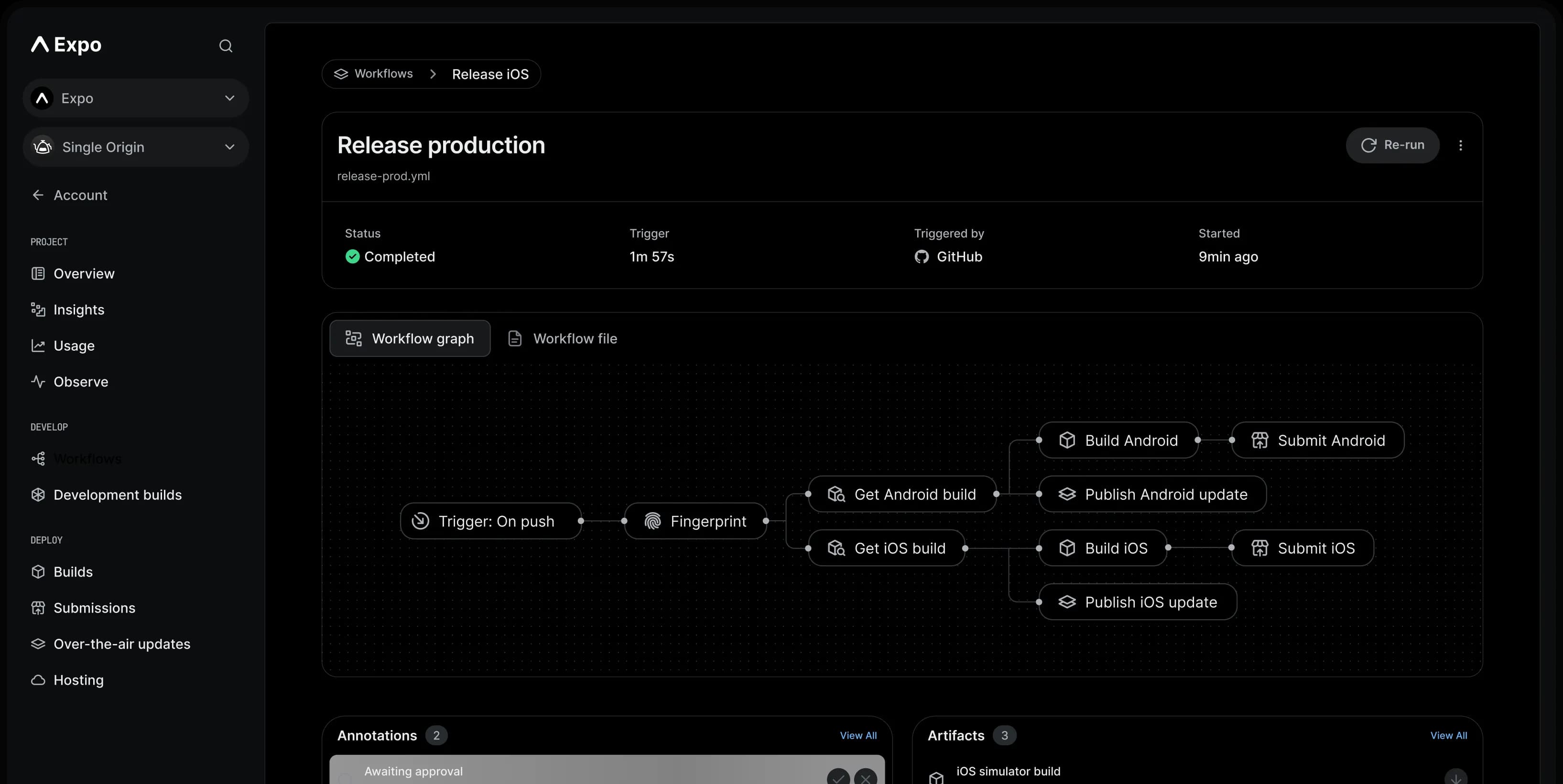Open the search icon in the sidebar

pyautogui.click(x=226, y=45)
